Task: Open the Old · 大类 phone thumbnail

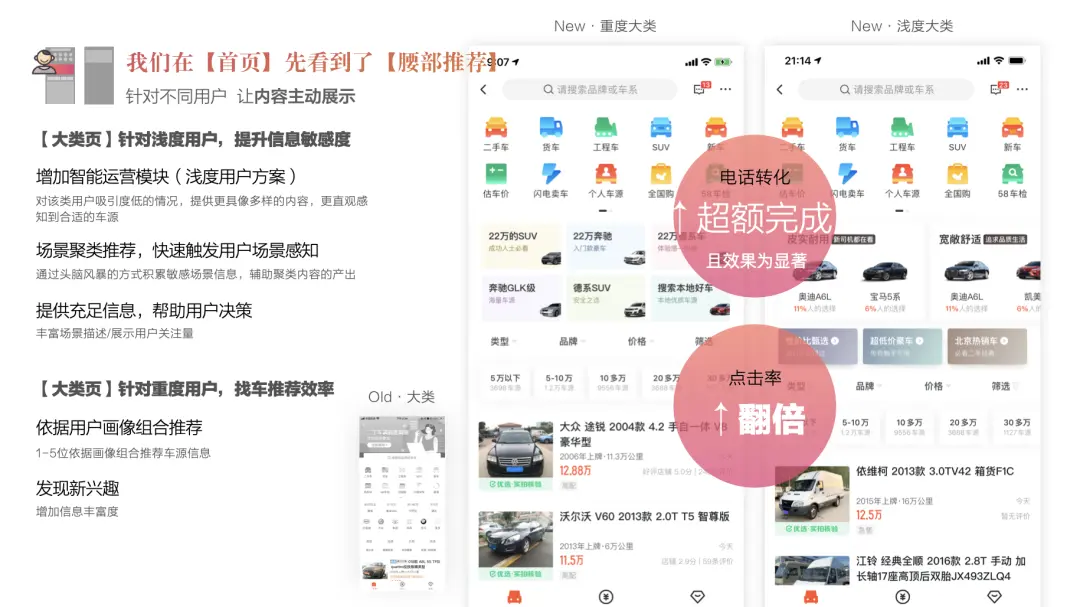Action: 403,503
